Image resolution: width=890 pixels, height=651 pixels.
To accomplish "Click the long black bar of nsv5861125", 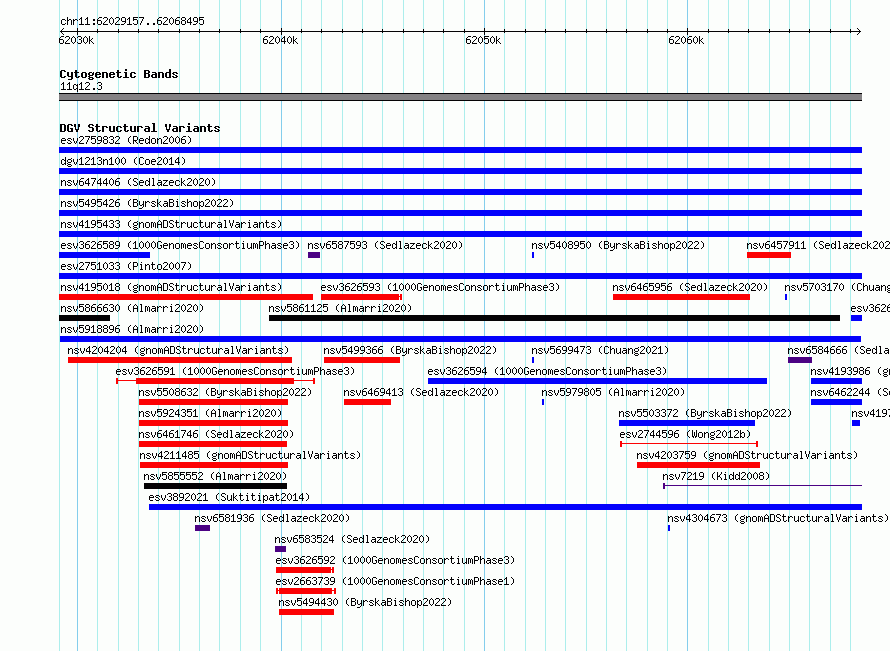I will (x=555, y=318).
